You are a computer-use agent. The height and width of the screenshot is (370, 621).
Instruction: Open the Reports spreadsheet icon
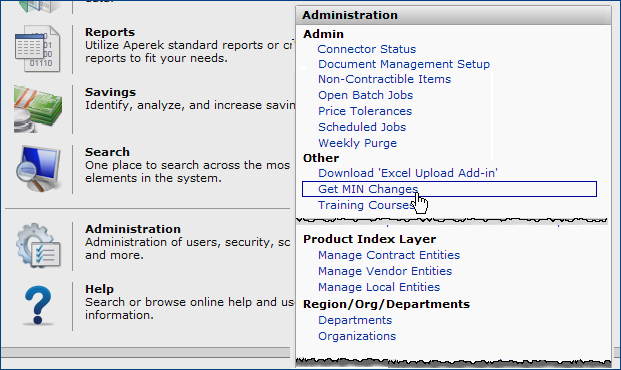pyautogui.click(x=38, y=49)
